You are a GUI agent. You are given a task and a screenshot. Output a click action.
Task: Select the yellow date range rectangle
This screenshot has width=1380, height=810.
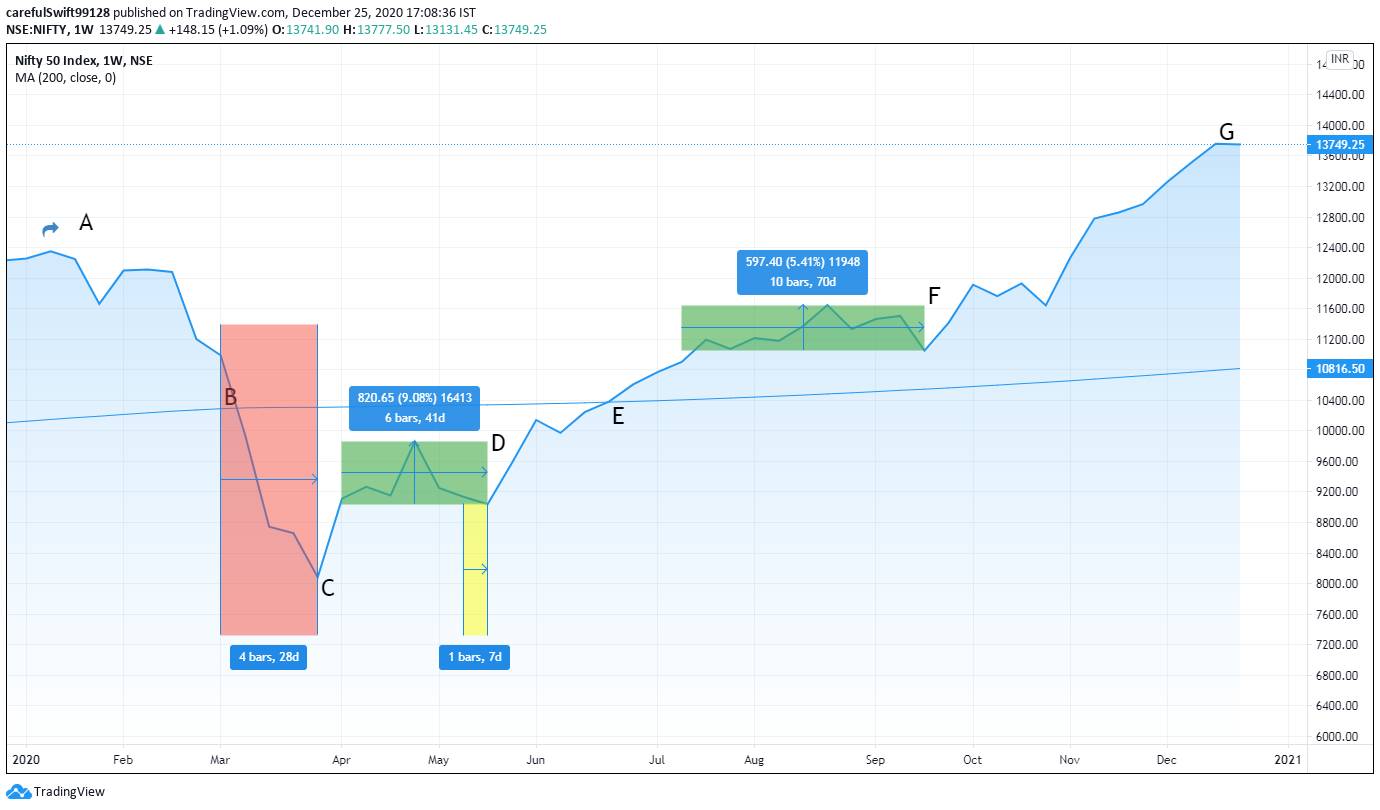coord(475,569)
